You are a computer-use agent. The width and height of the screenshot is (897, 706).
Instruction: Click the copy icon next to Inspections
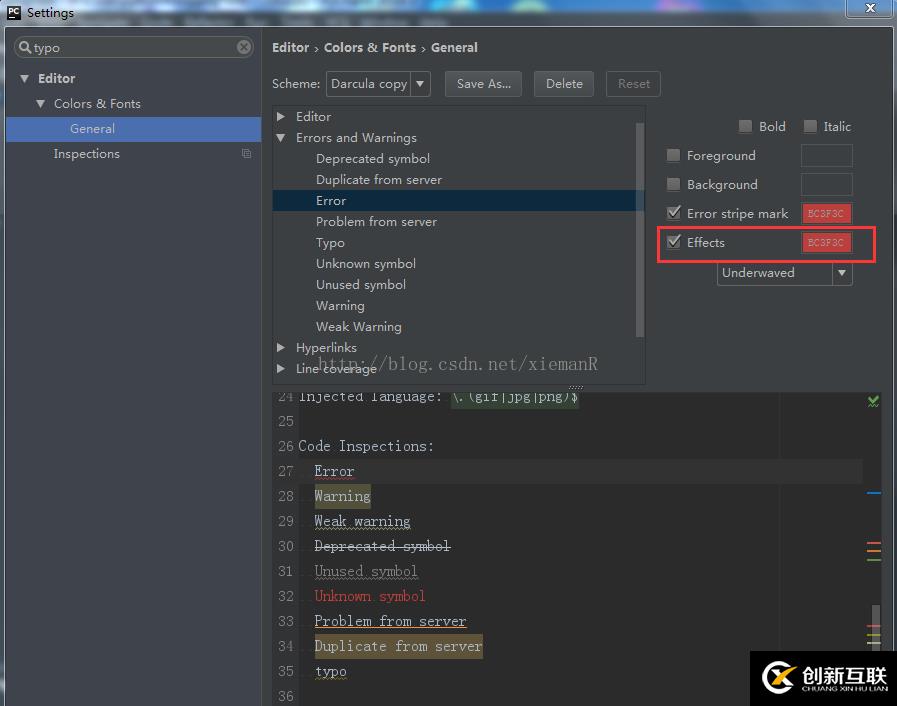click(246, 154)
